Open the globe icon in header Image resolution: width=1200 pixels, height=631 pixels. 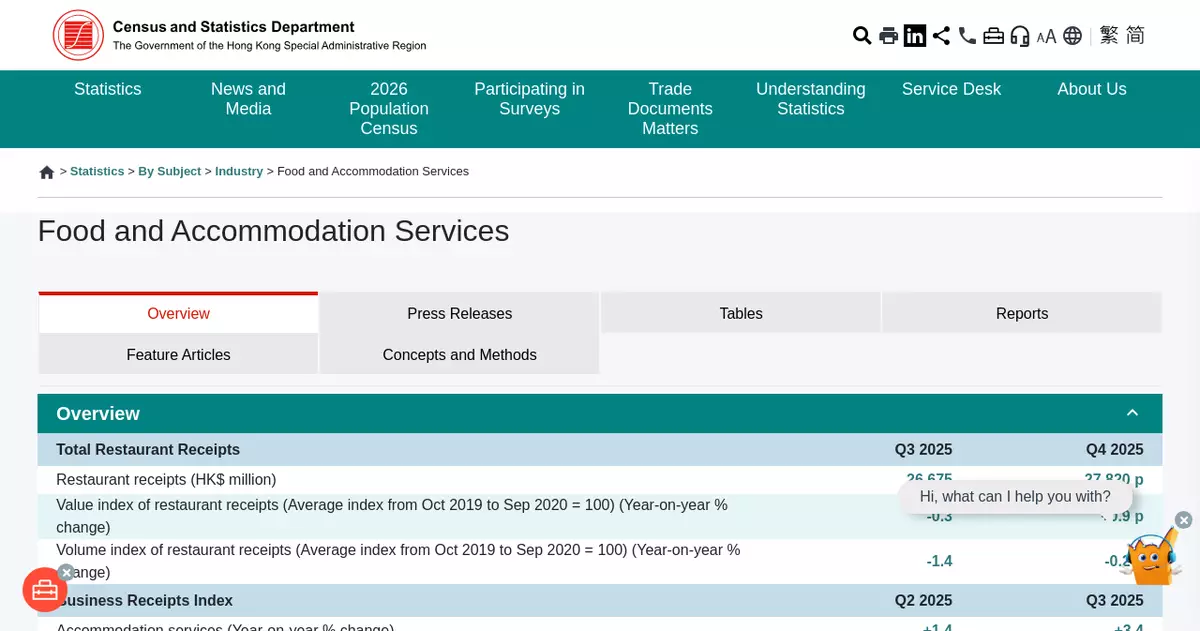(1072, 36)
